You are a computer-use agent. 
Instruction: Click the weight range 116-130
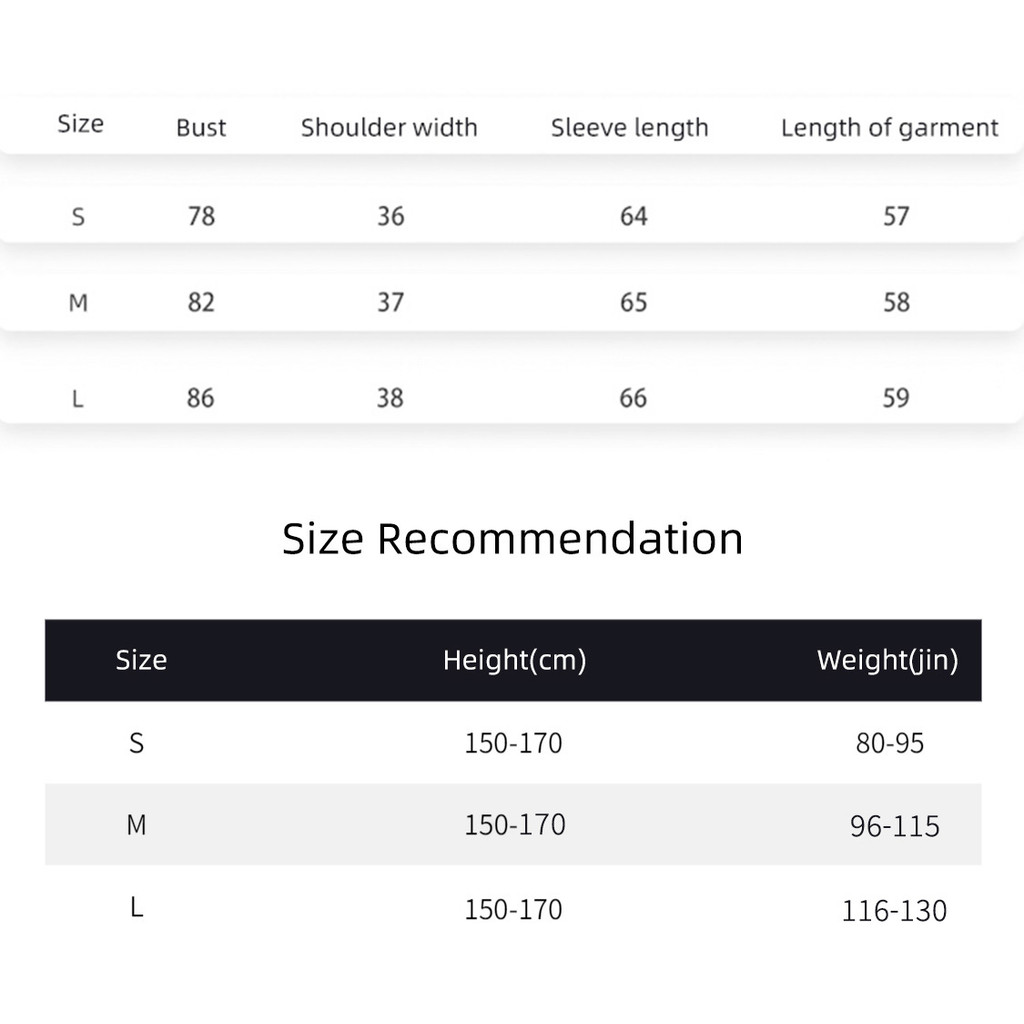(894, 911)
